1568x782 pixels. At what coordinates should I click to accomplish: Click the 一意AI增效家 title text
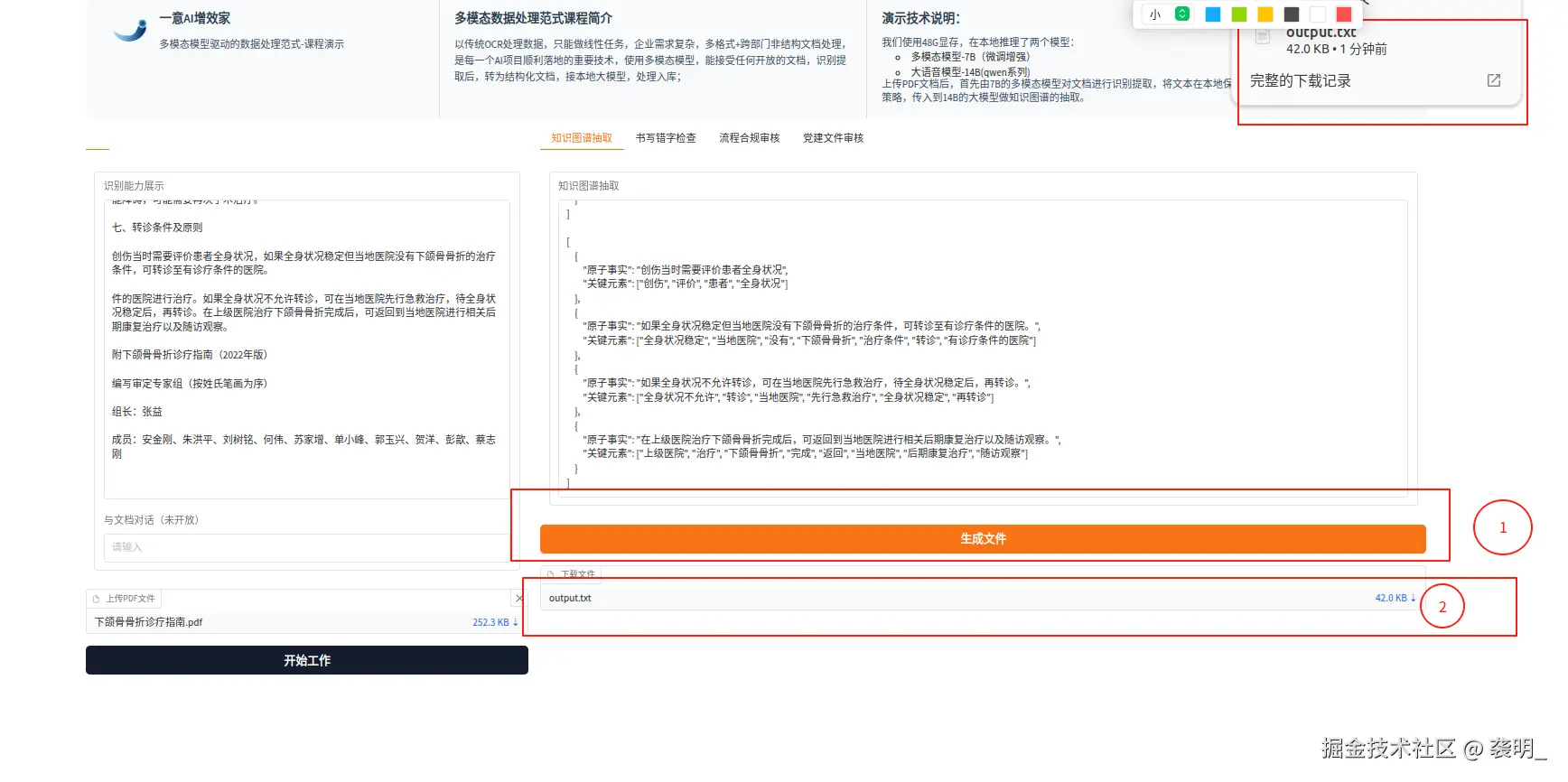(x=195, y=18)
